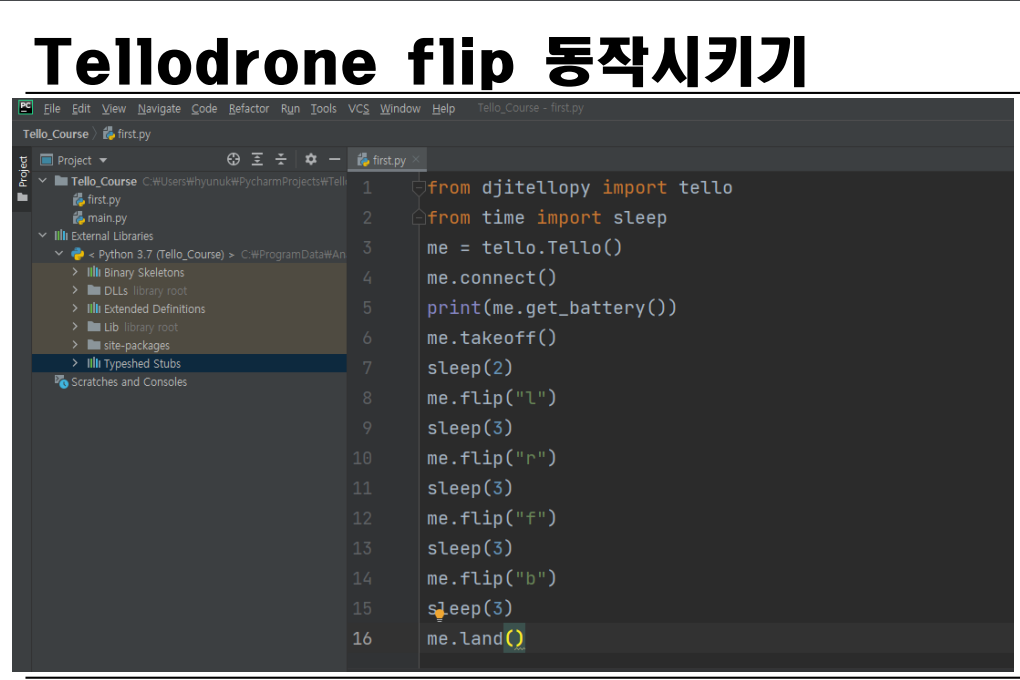Click Tello_Course in the breadcrumb bar
Viewport: 1020px width, 680px height.
tap(55, 134)
